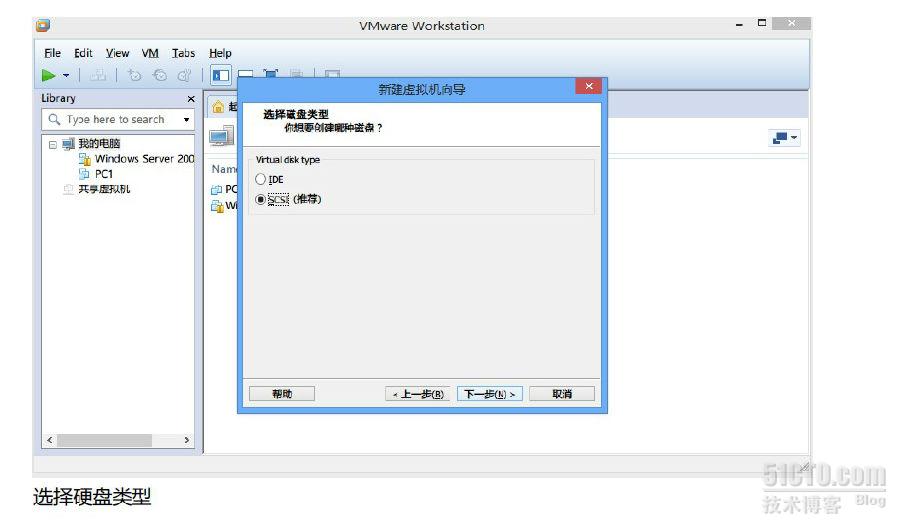Click the Library scrollbar left arrow
Image resolution: width=900 pixels, height=528 pixels.
[50, 440]
